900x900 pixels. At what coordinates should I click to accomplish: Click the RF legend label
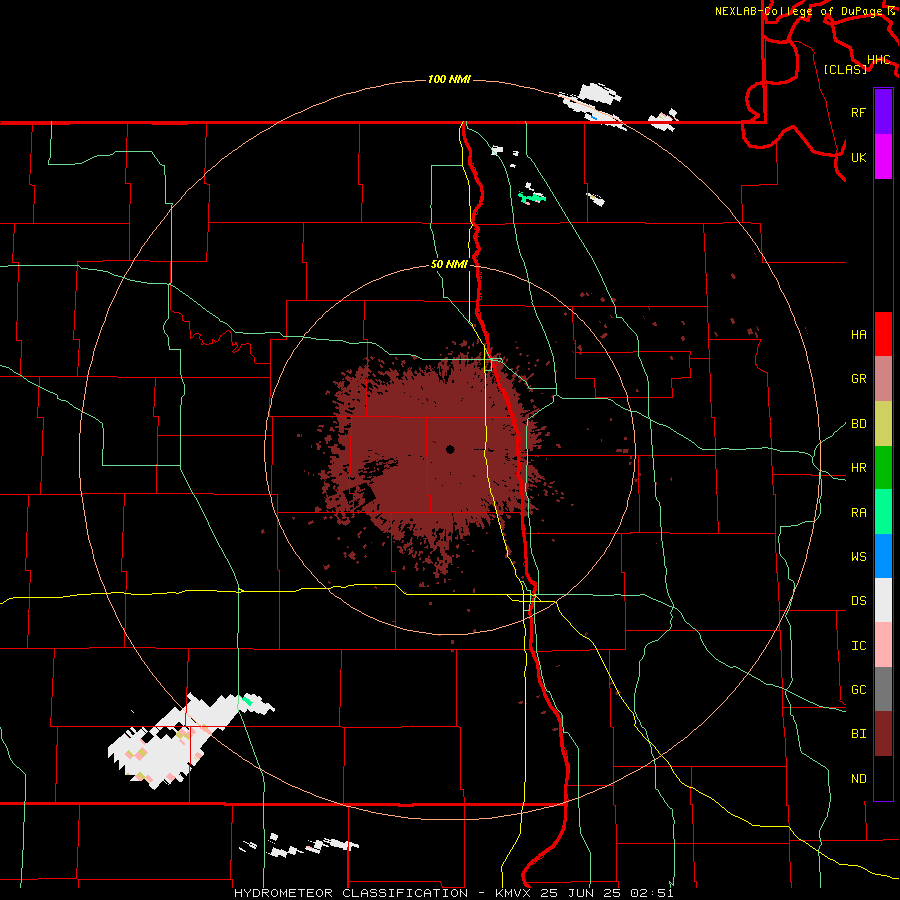(x=858, y=112)
